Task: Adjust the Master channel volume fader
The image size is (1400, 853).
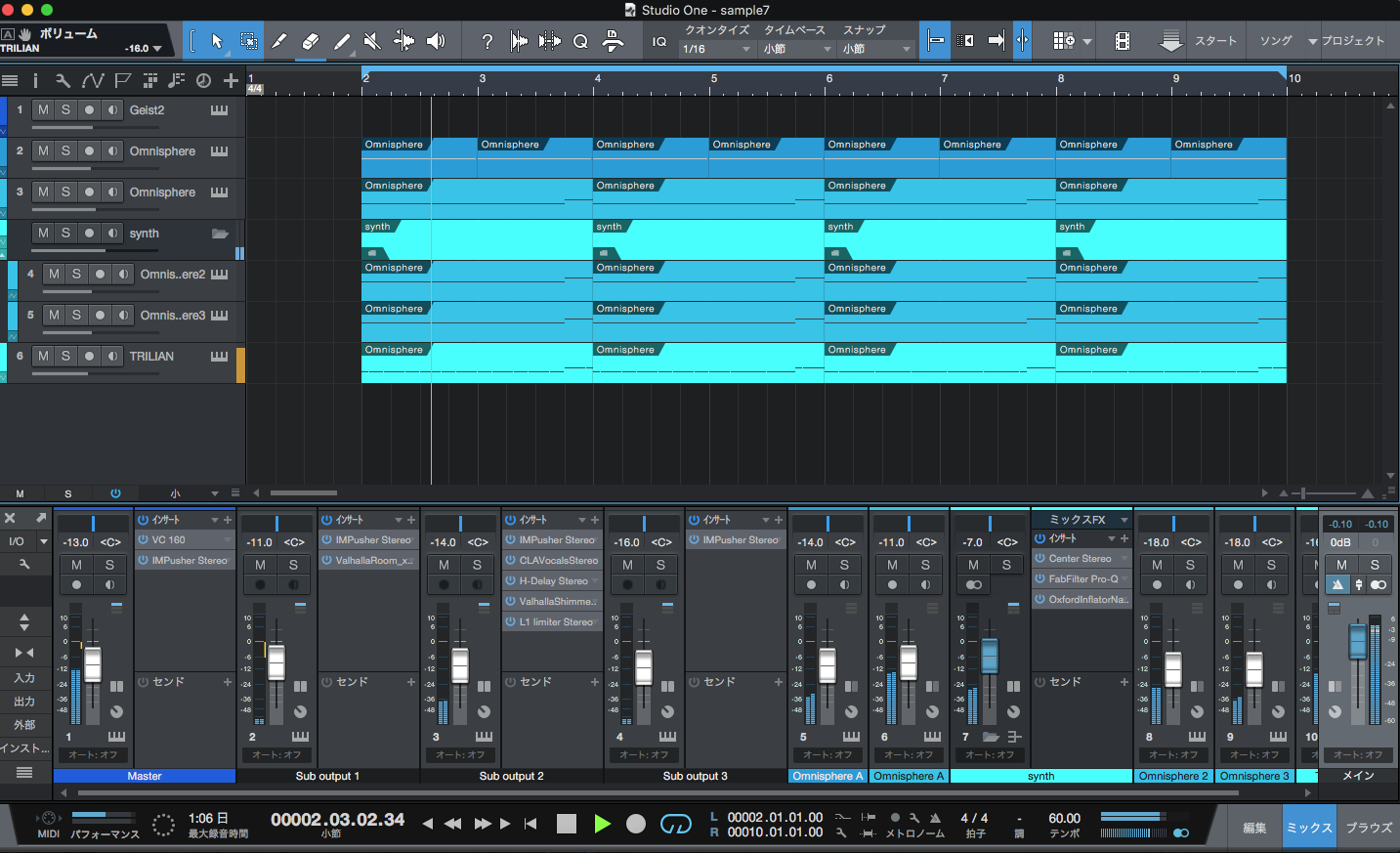Action: 93,664
